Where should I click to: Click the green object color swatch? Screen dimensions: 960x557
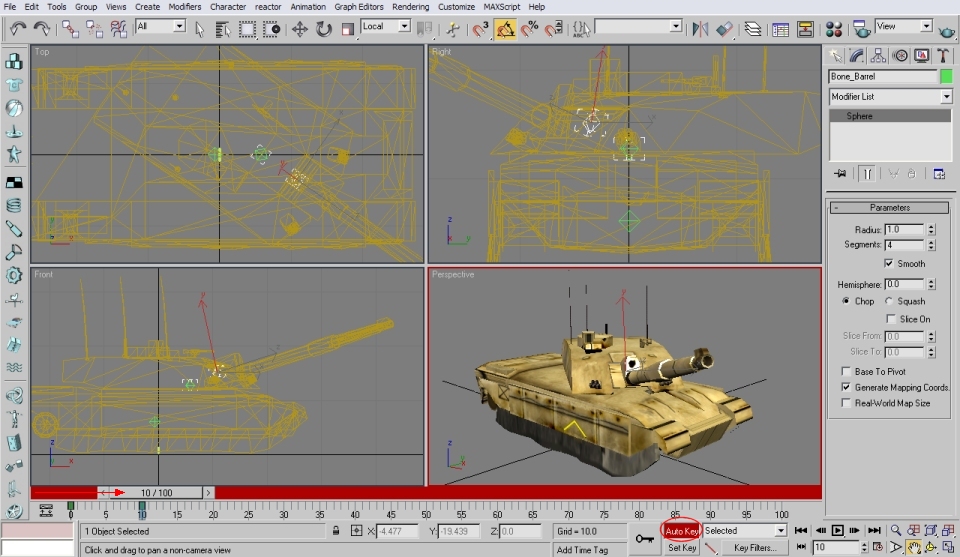tap(946, 77)
